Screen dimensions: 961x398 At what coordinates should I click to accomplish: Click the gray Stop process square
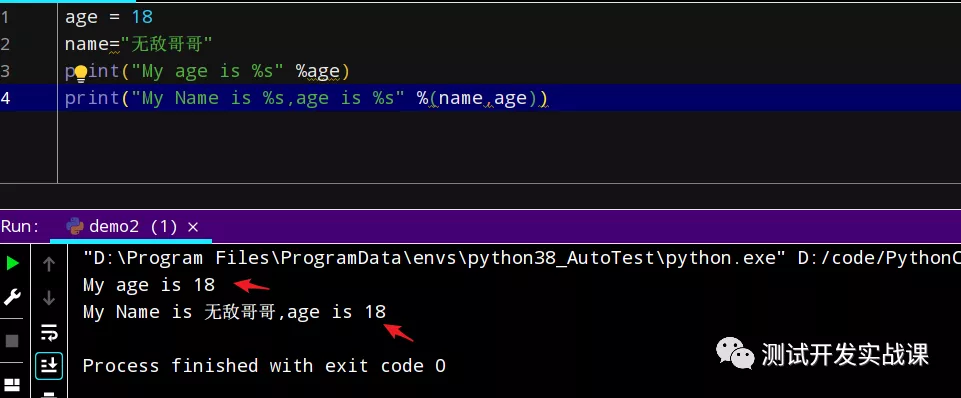[x=12, y=340]
